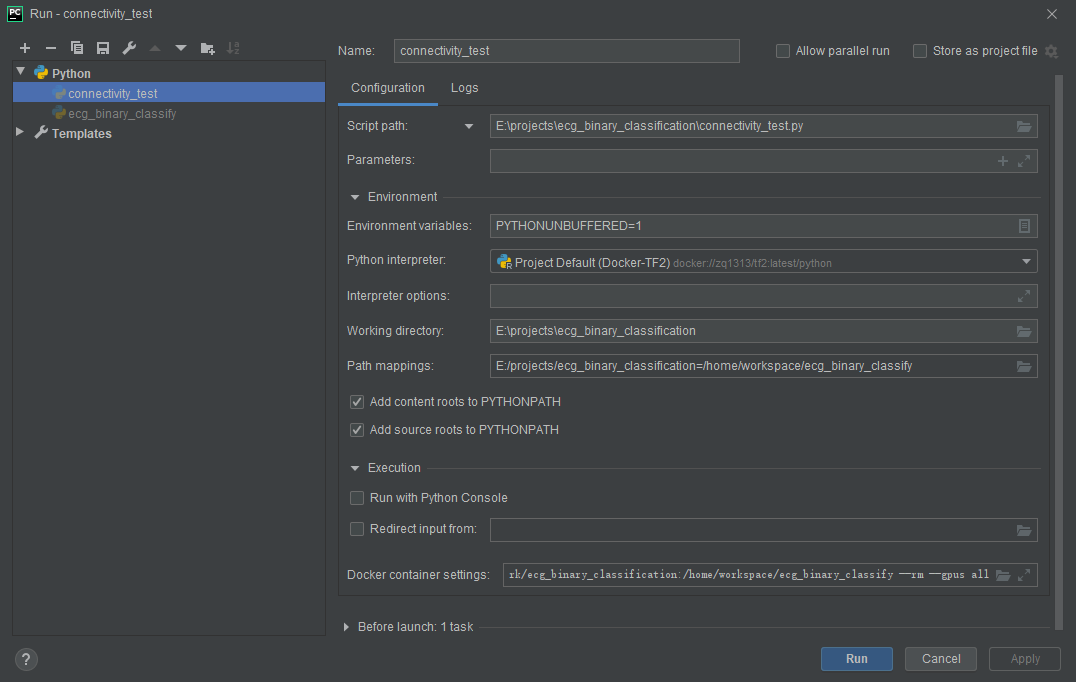This screenshot has width=1076, height=682.
Task: Open edit configuration templates (wrench icon)
Action: pyautogui.click(x=128, y=47)
